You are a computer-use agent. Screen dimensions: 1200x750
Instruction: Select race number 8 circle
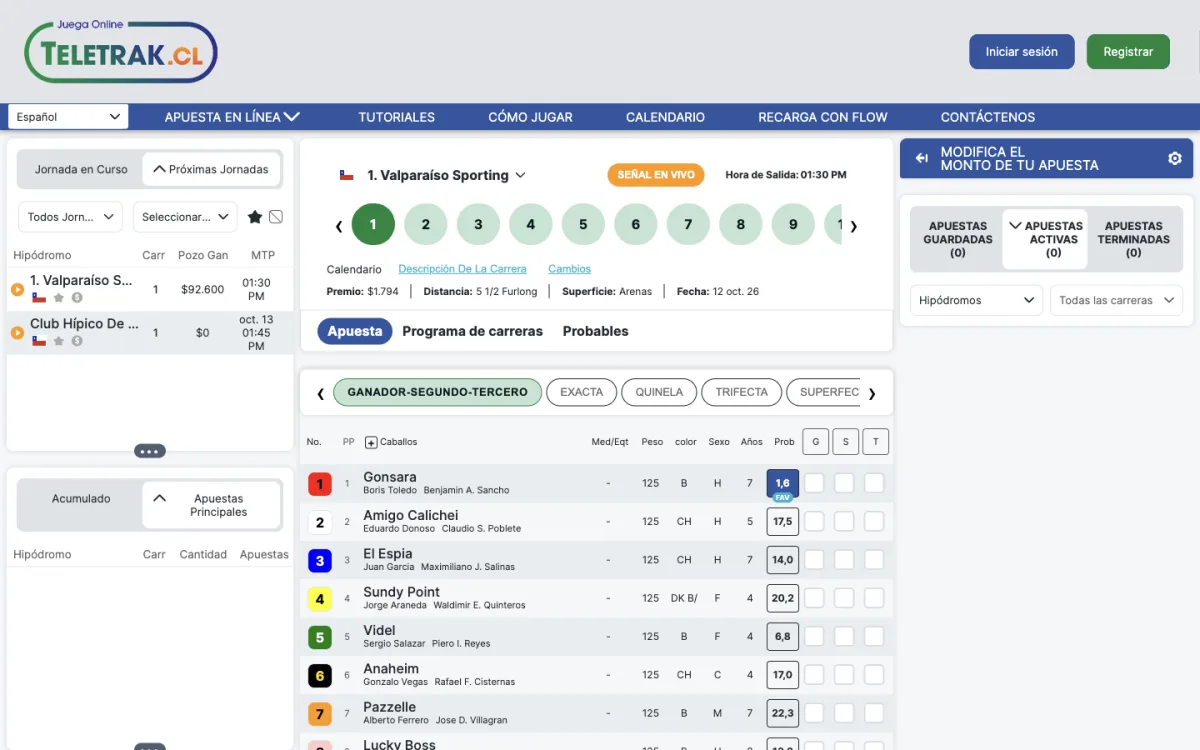(x=741, y=225)
